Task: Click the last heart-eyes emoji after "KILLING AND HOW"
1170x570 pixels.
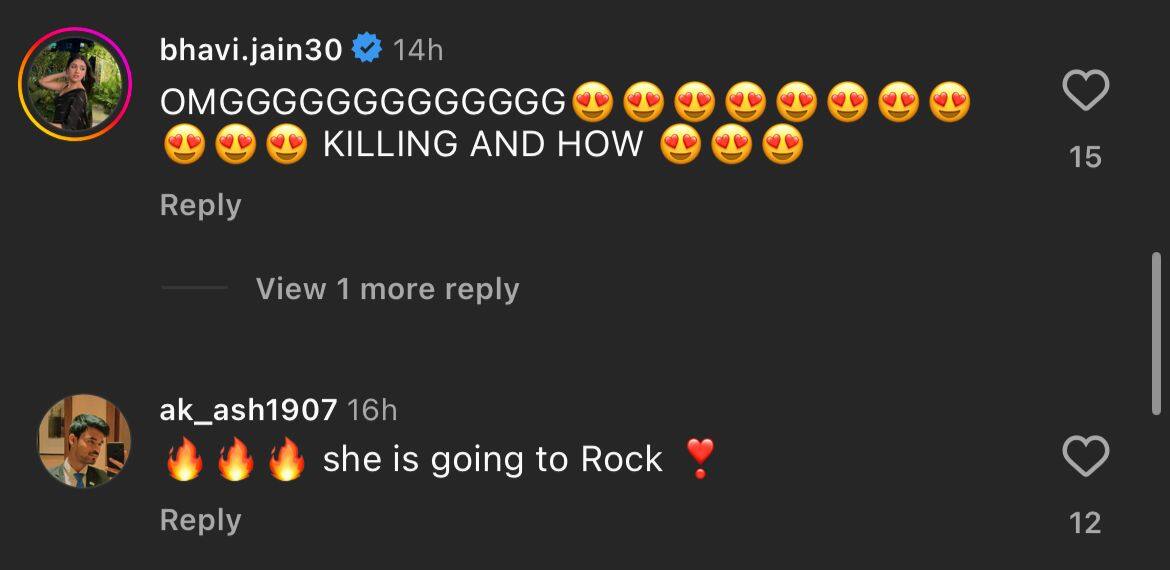Action: 783,147
